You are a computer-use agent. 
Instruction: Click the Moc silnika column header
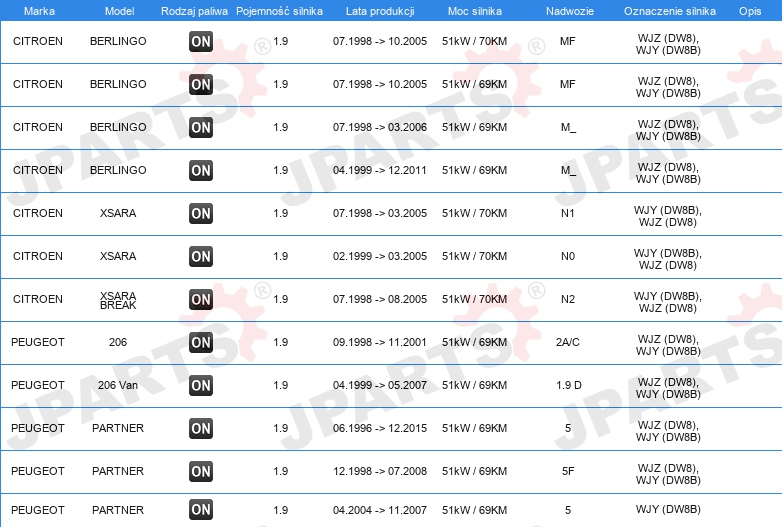pos(475,11)
